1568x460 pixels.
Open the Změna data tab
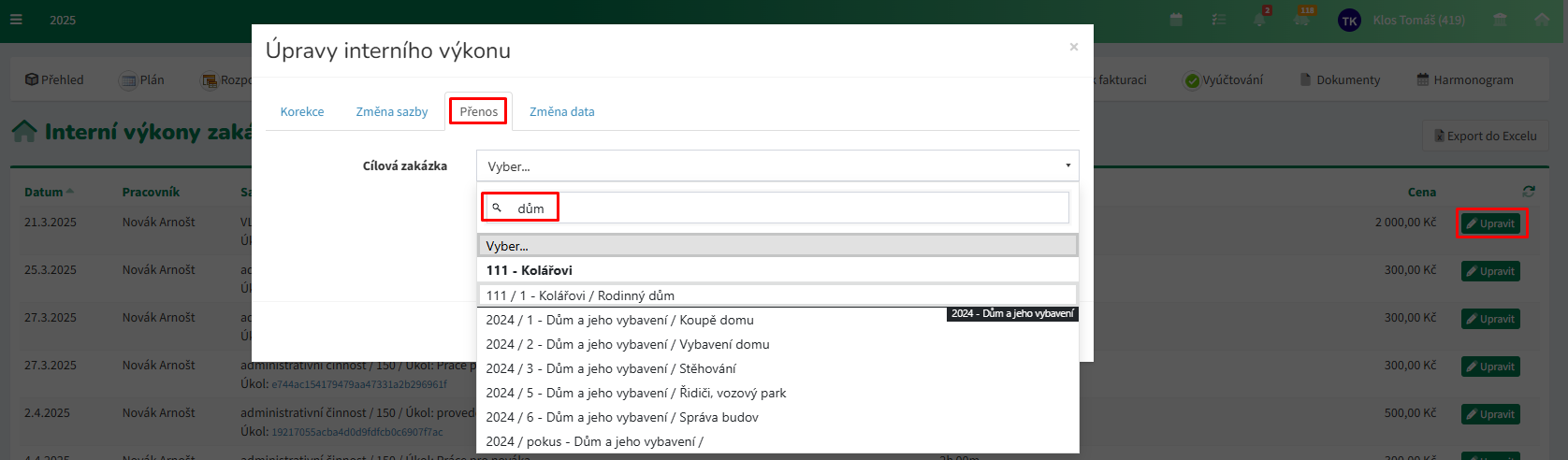point(561,111)
